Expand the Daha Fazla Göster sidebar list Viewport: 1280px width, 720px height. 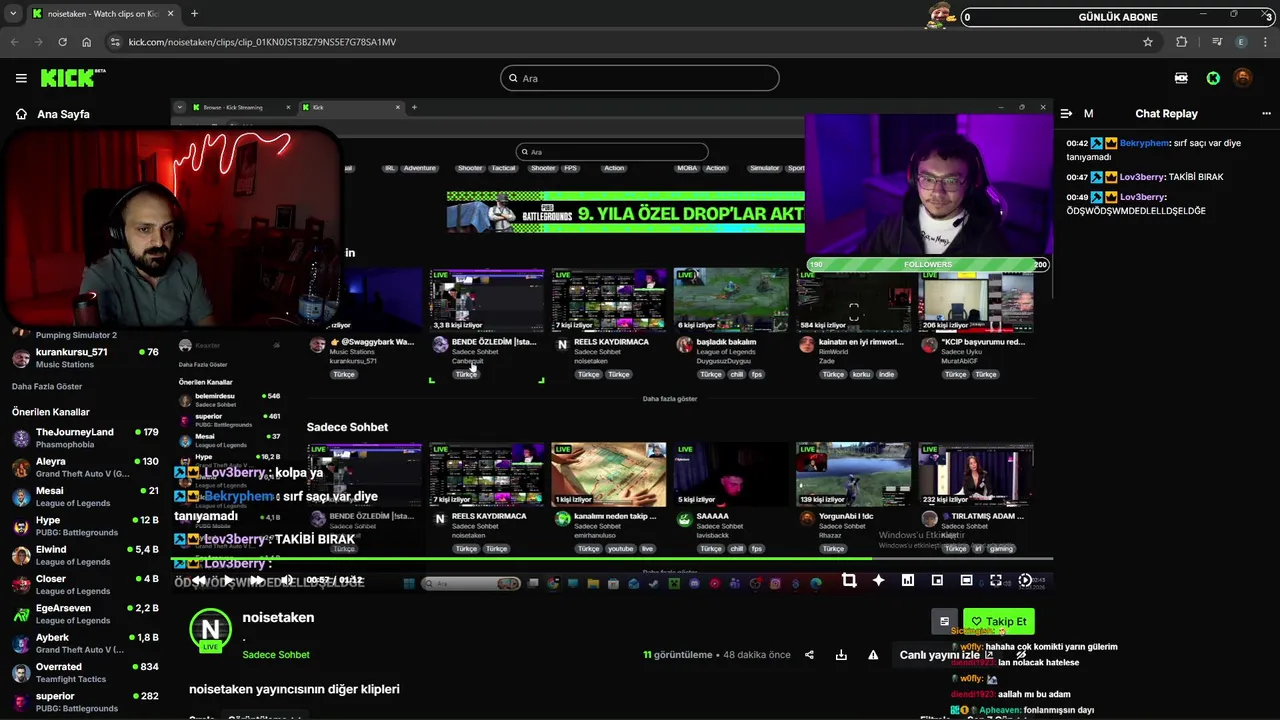pos(47,386)
